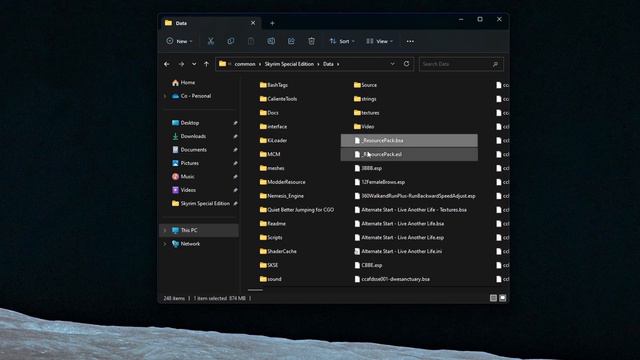The width and height of the screenshot is (640, 360).
Task: Select the CalienteTools folder
Action: [278, 99]
